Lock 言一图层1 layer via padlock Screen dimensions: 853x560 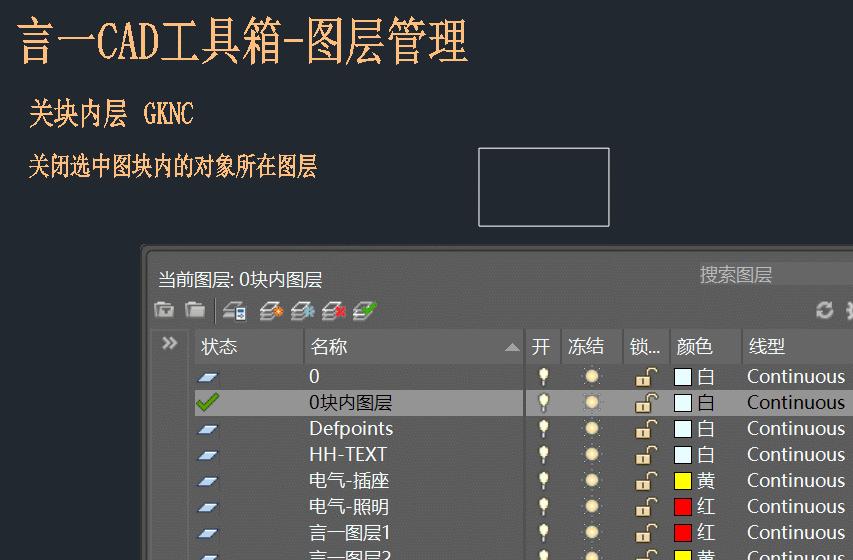[x=646, y=533]
